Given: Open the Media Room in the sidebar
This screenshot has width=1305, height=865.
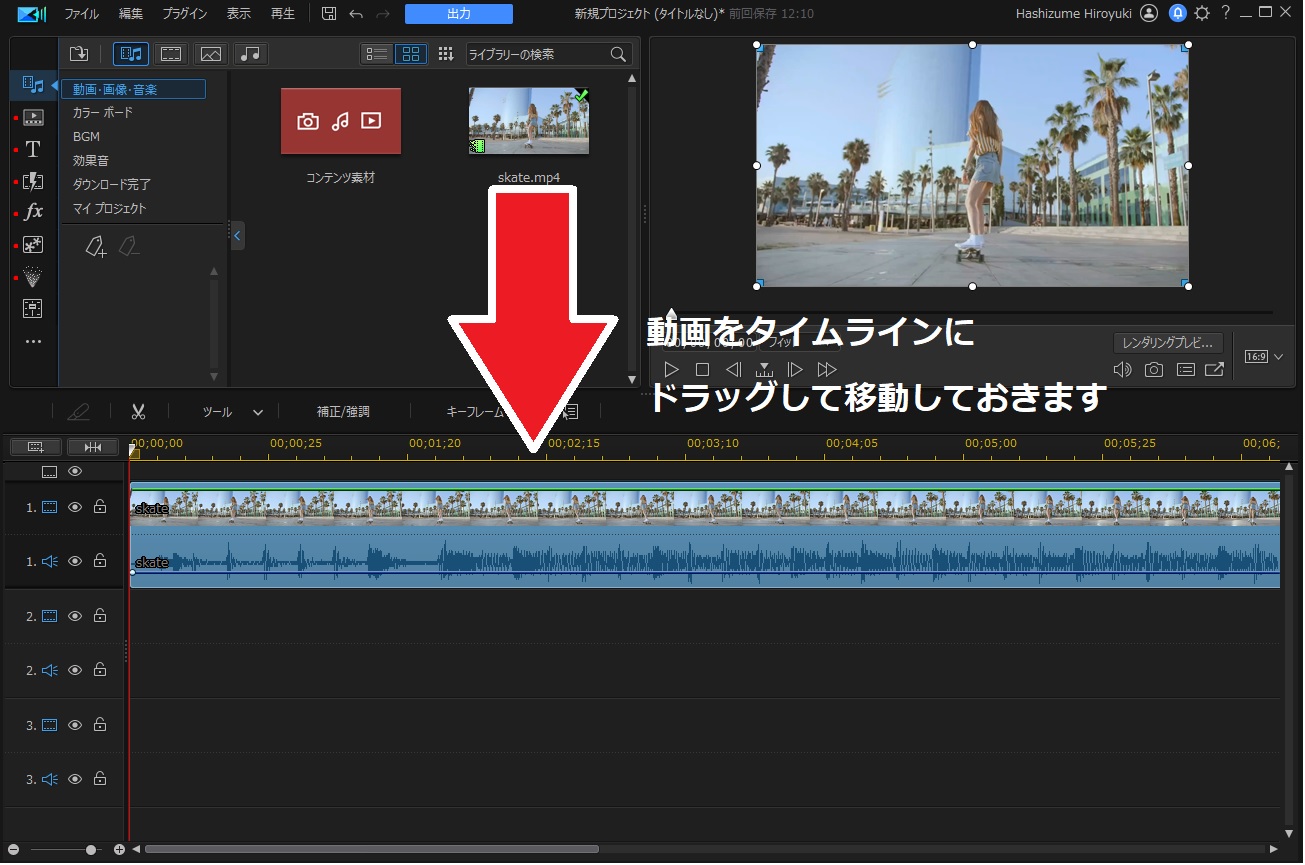Looking at the screenshot, I should (x=33, y=85).
